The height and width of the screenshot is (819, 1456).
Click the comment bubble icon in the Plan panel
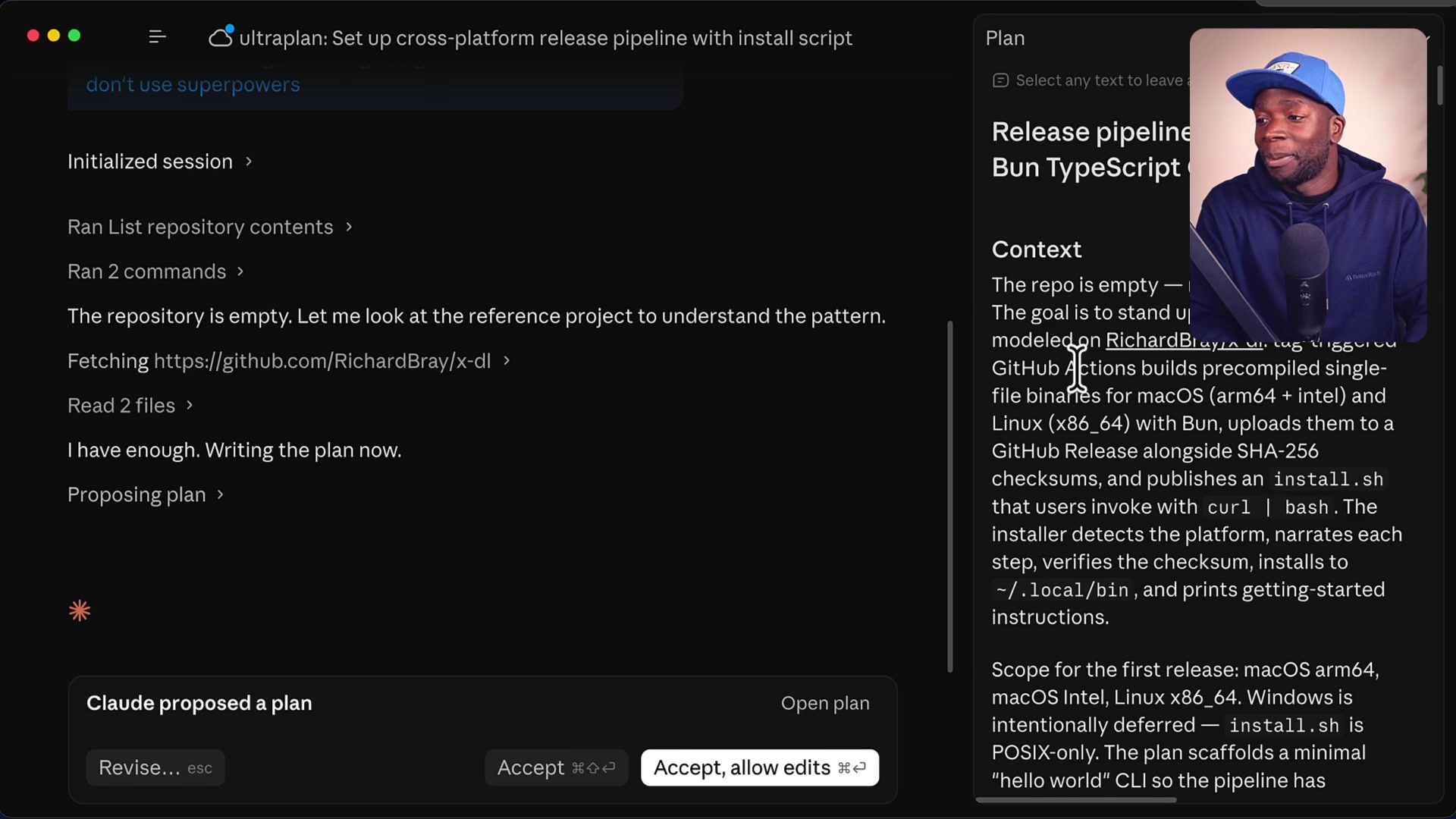point(1000,80)
